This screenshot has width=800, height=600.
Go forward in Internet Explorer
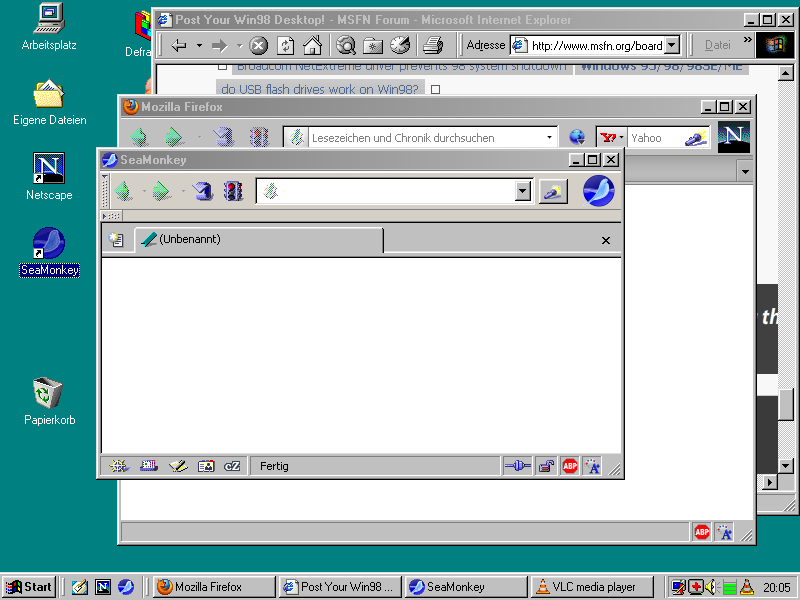point(220,45)
